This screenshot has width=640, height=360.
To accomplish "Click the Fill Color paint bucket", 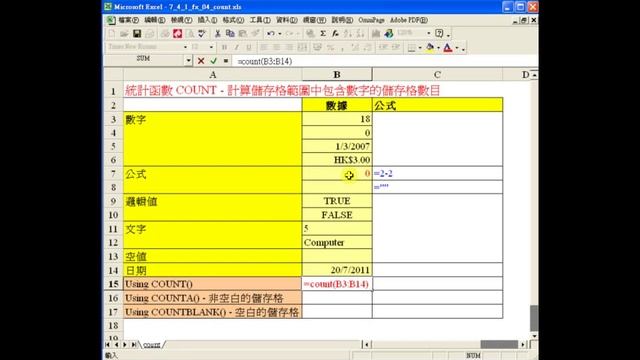I will click(x=430, y=48).
